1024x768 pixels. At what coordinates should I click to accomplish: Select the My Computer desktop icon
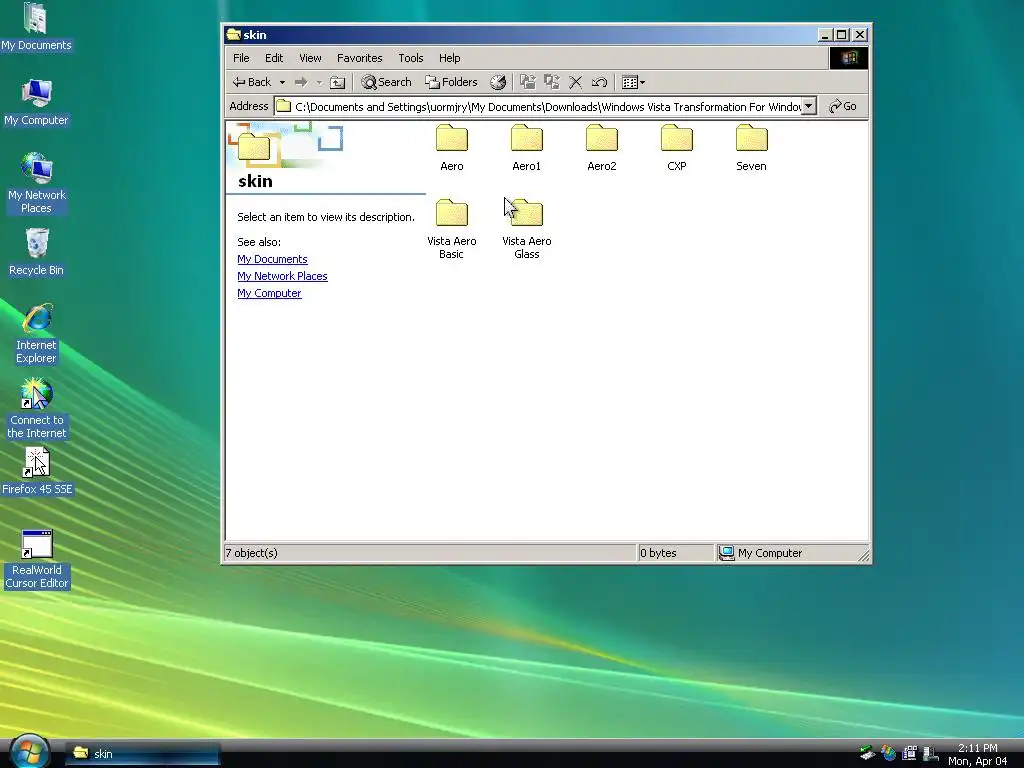tap(36, 103)
